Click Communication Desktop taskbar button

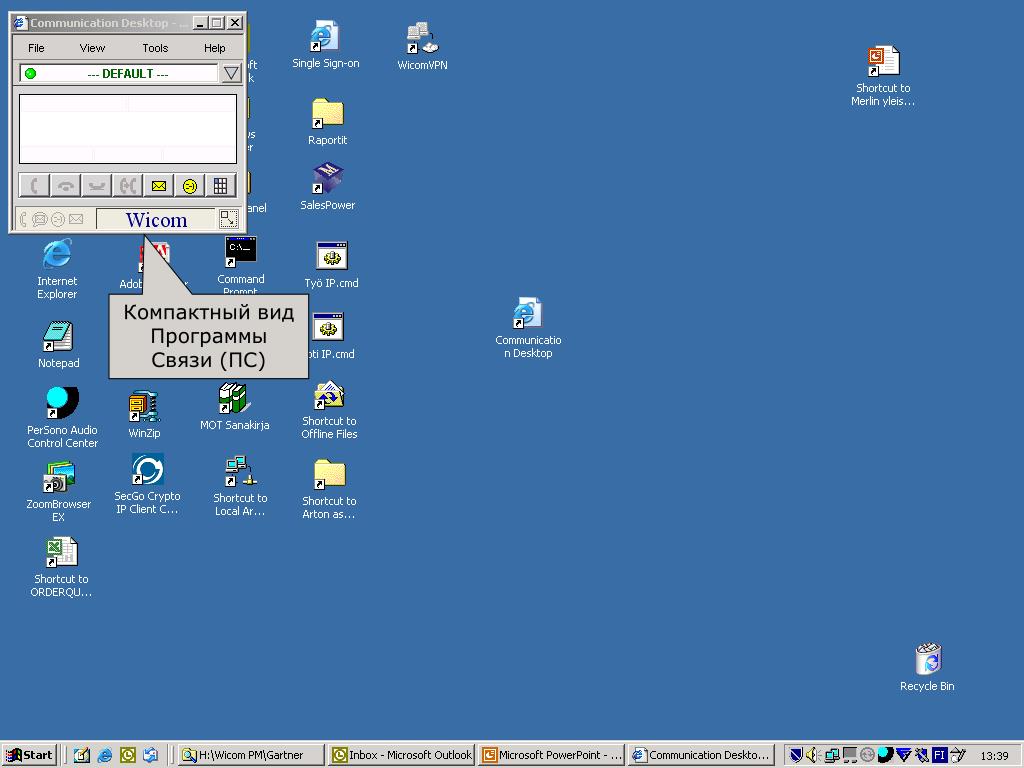pos(701,755)
